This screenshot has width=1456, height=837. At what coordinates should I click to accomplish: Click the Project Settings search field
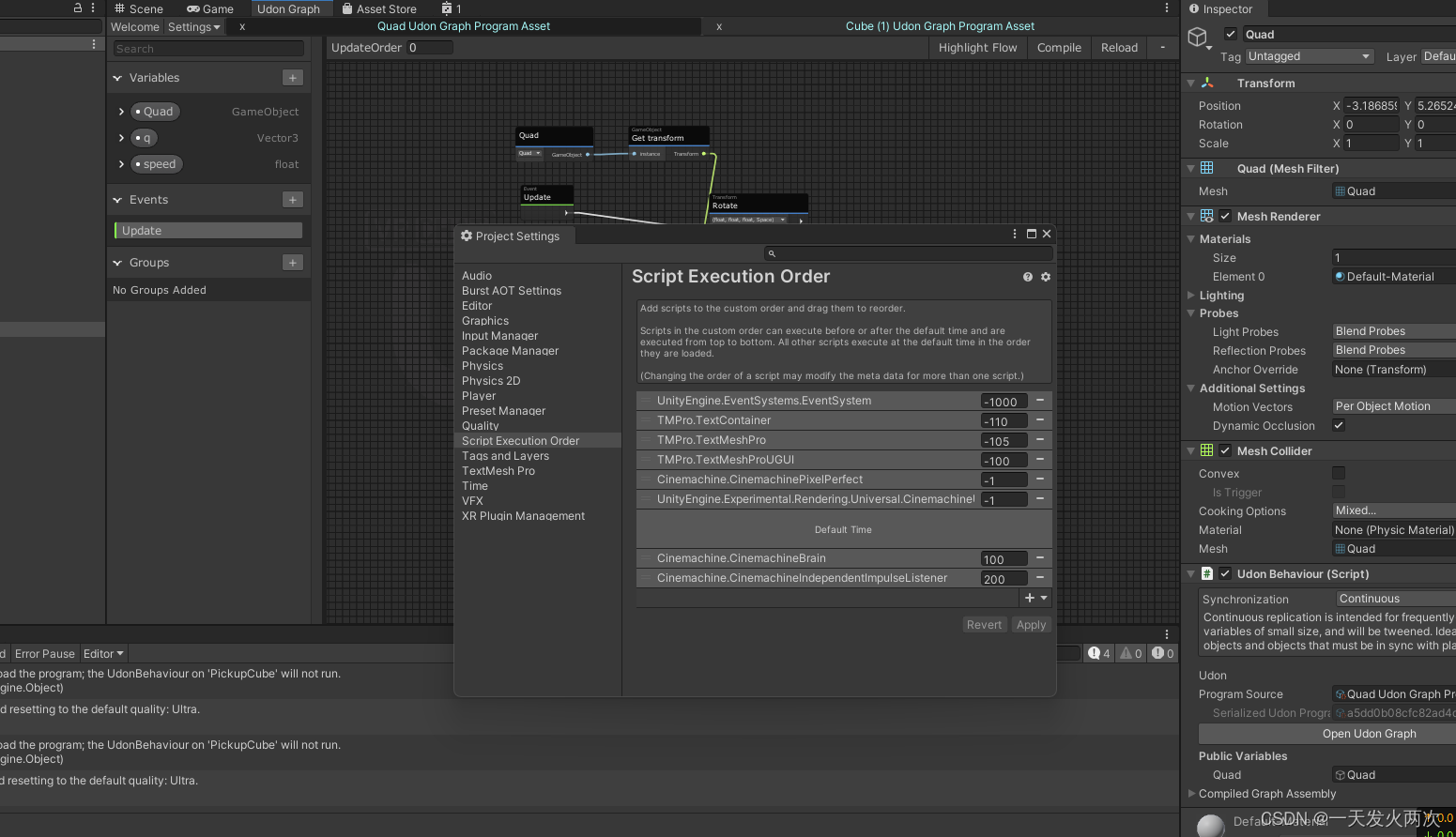click(909, 253)
